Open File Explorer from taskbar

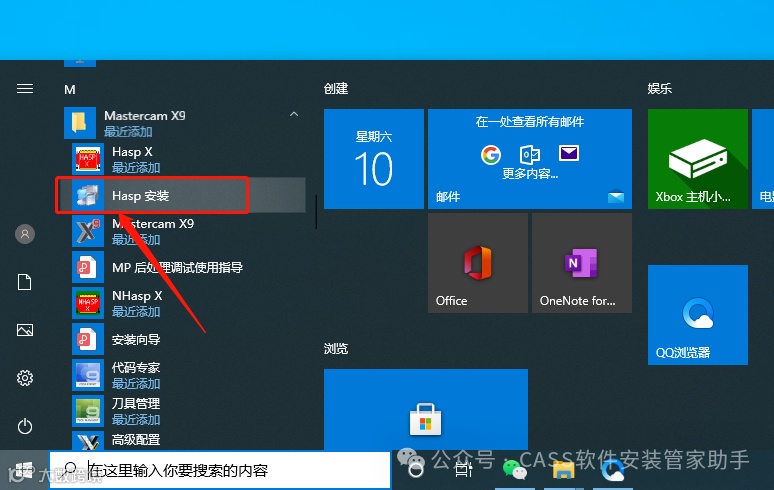pyautogui.click(x=563, y=471)
